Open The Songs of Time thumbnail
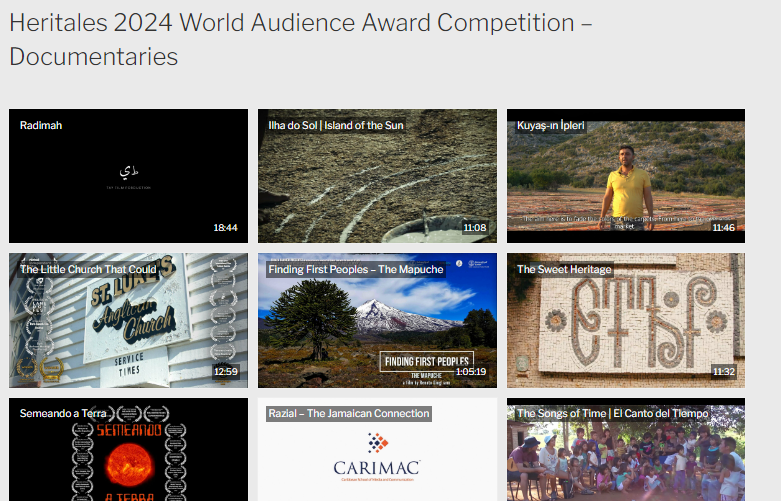 coord(626,449)
